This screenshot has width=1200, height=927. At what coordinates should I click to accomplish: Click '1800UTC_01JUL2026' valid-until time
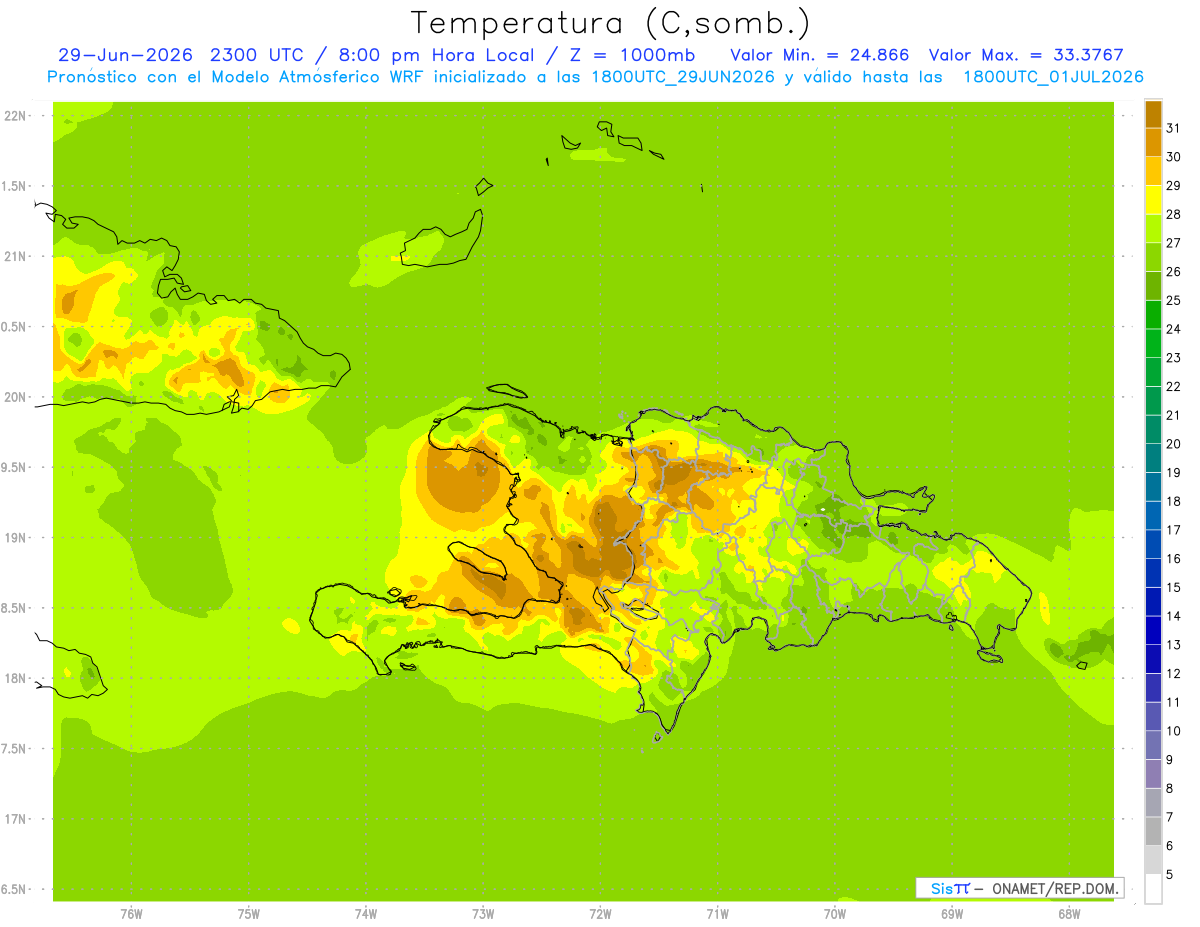[x=1052, y=77]
